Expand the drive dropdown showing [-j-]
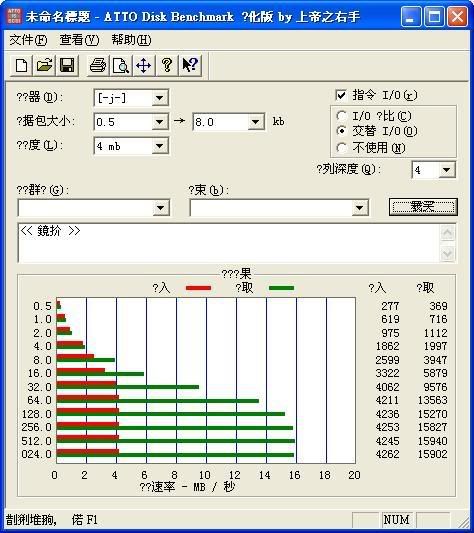 tap(159, 98)
